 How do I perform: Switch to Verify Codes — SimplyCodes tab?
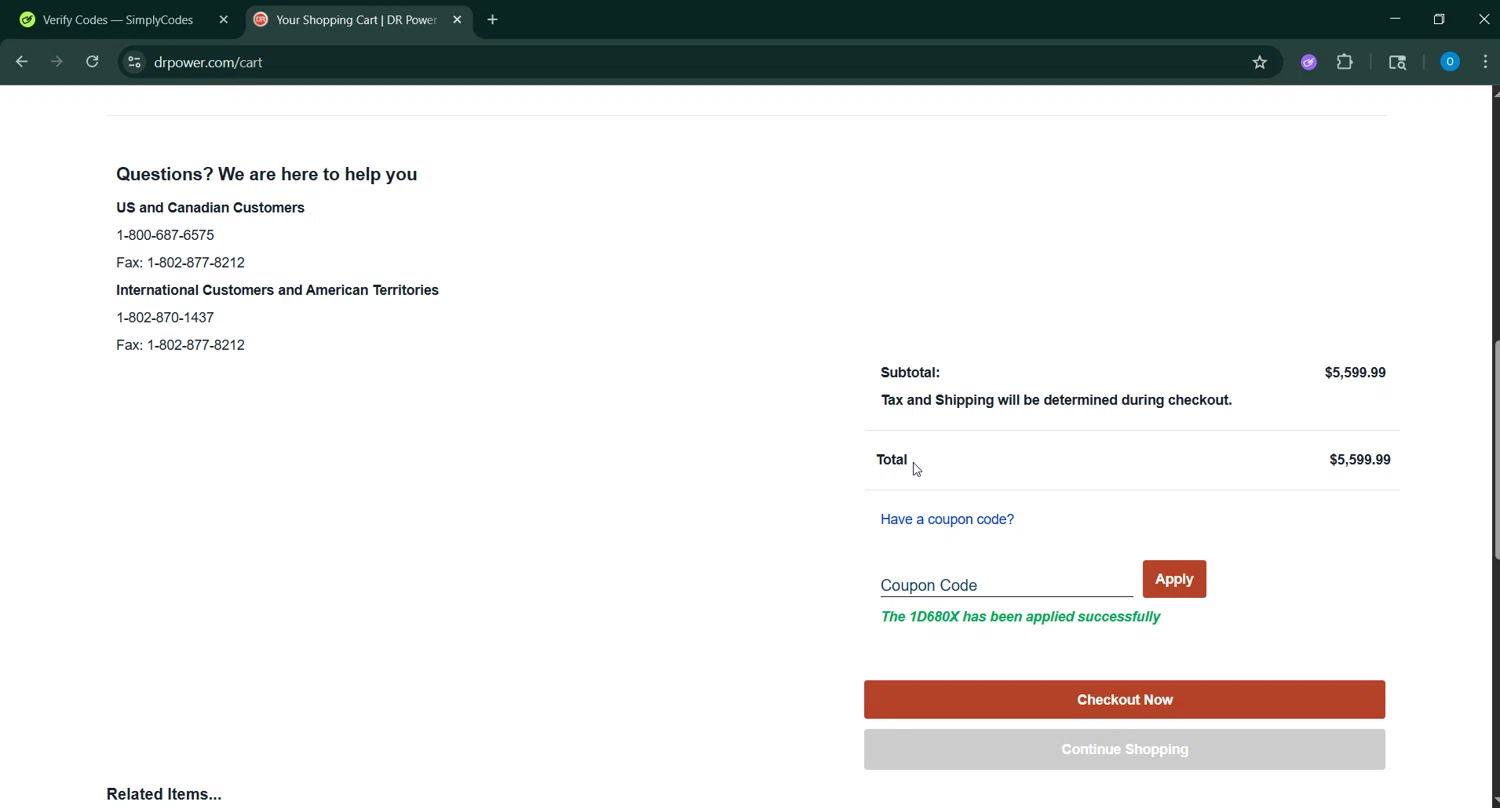tap(120, 20)
